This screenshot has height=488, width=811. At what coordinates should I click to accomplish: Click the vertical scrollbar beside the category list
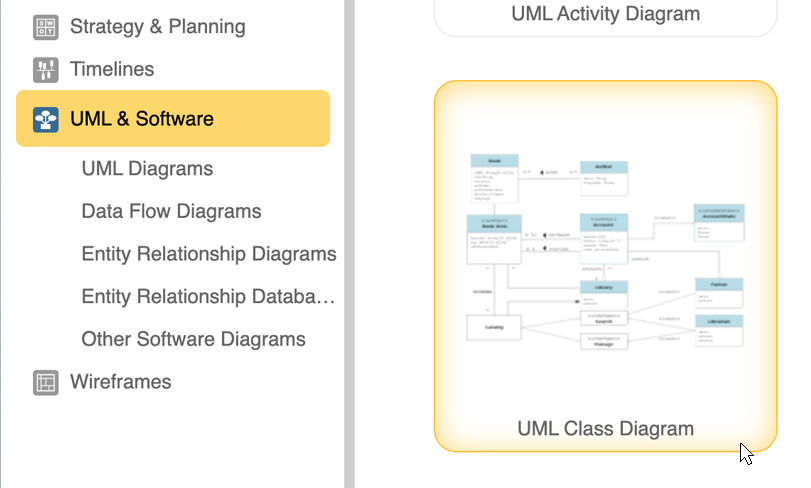coord(350,244)
